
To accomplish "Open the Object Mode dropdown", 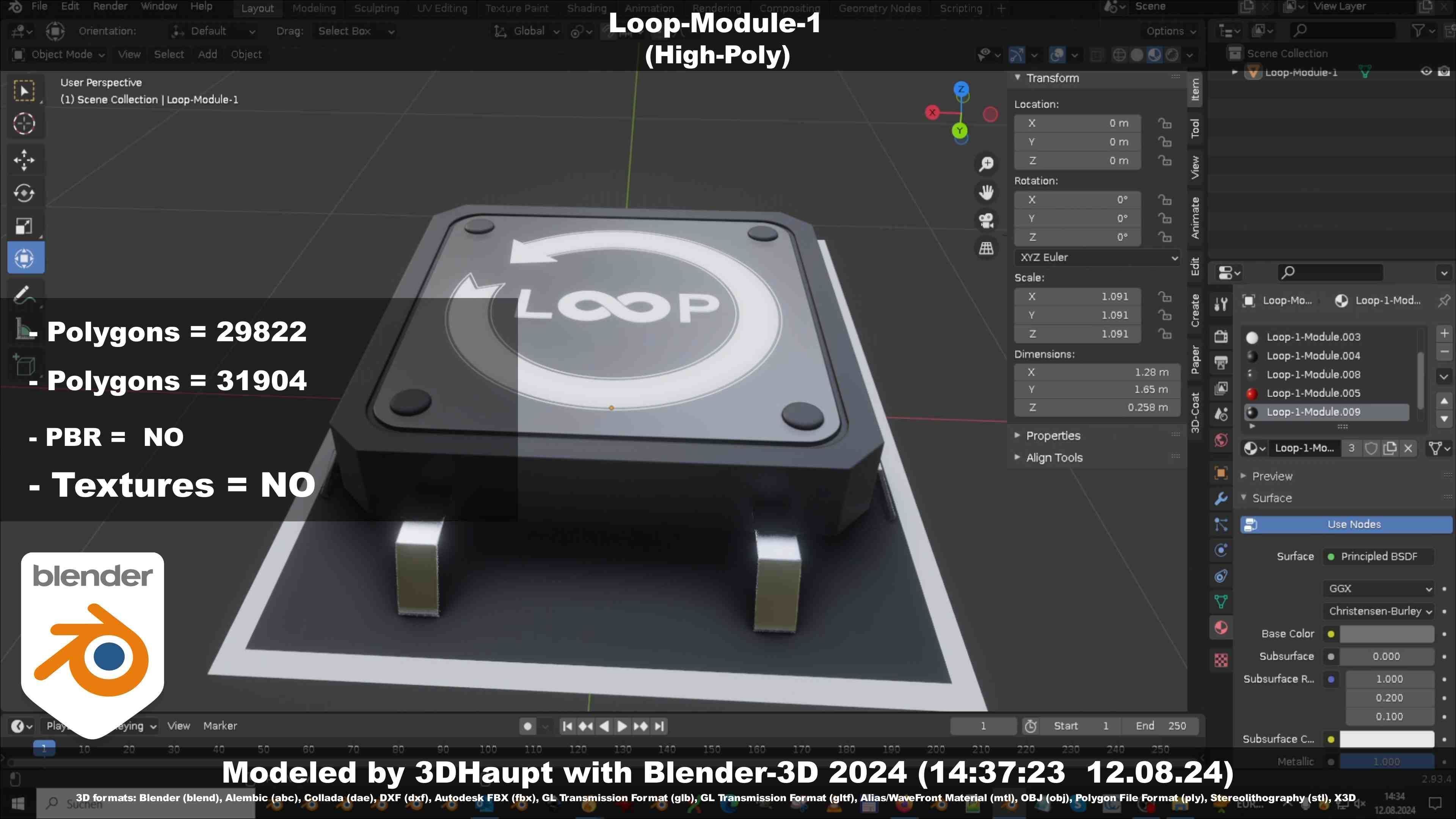I will [x=58, y=54].
